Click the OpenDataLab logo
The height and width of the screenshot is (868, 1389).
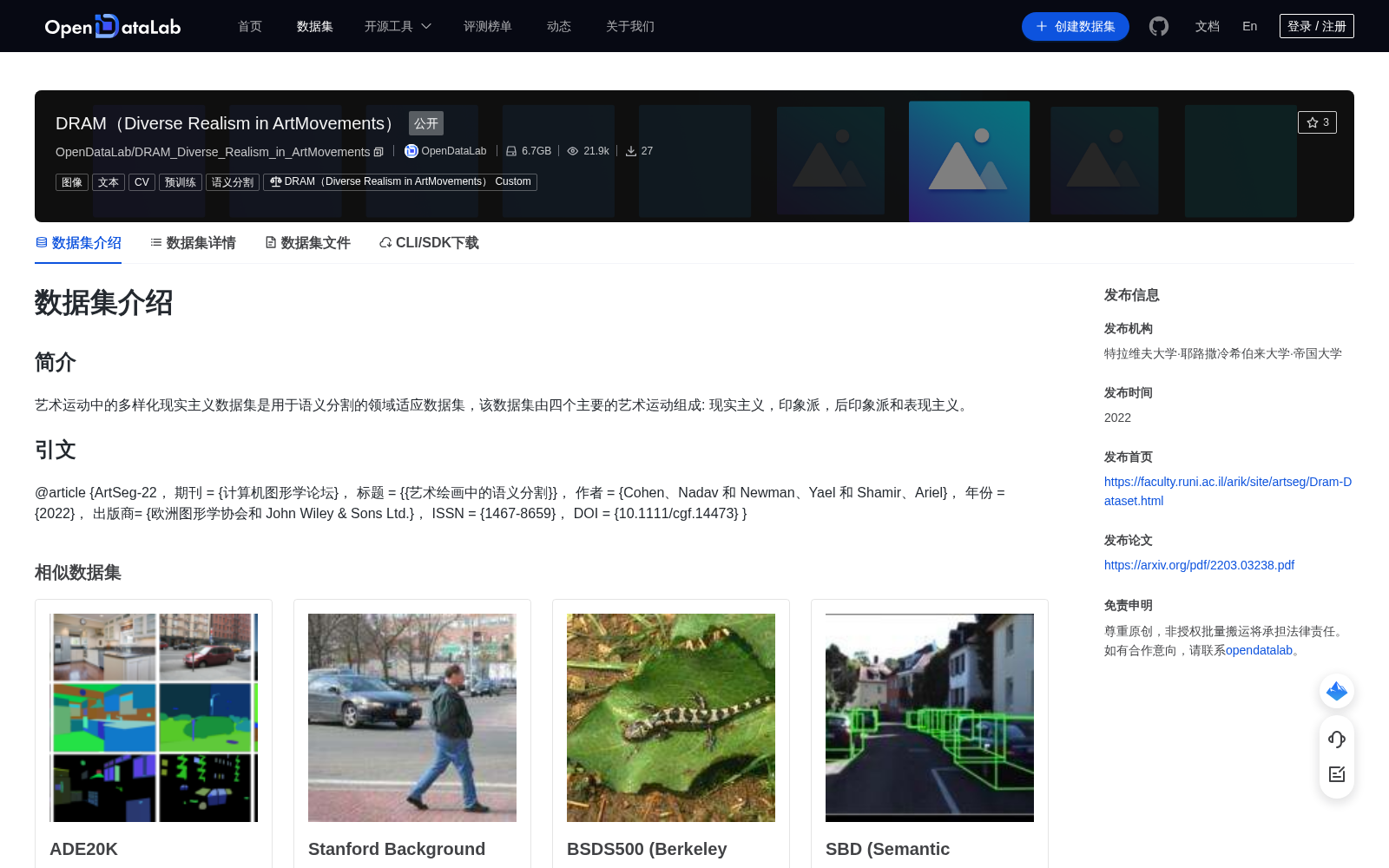coord(113,26)
